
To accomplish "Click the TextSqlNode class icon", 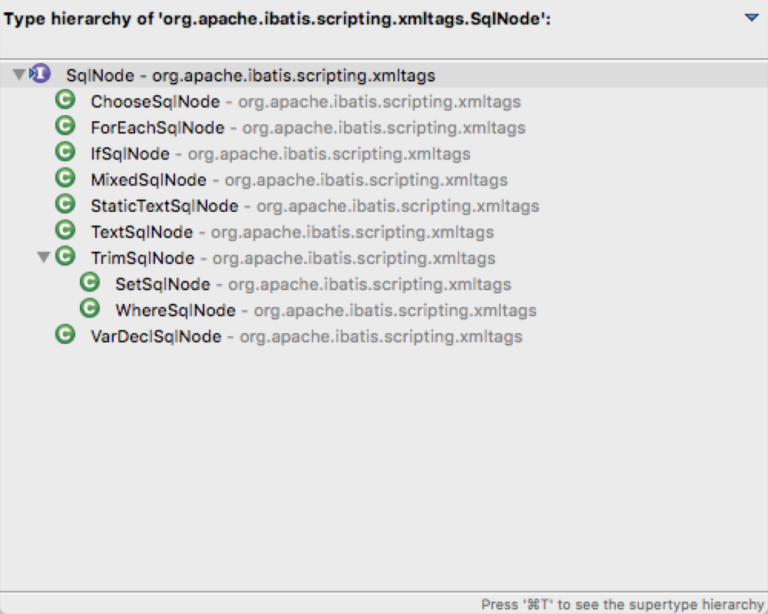I will (65, 230).
